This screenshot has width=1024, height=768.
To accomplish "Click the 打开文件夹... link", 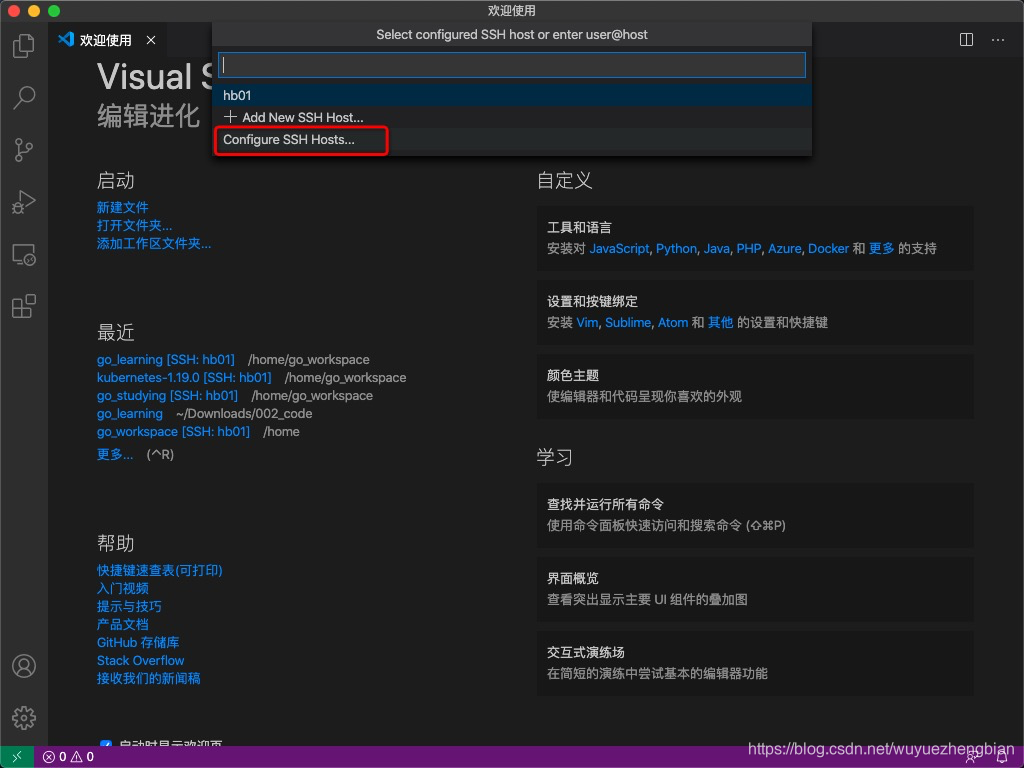I will [135, 225].
